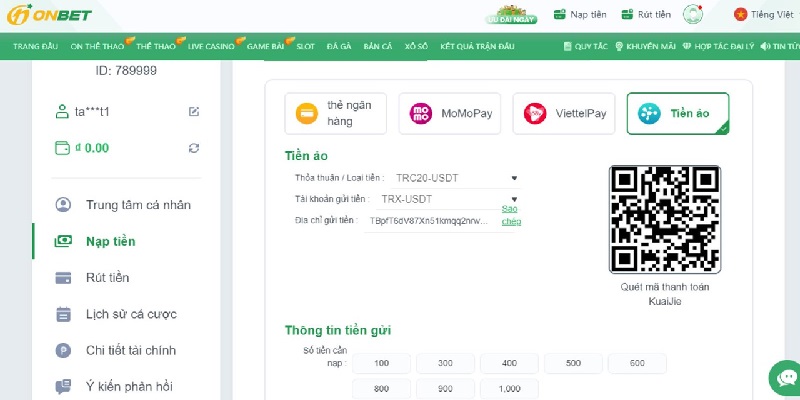Viewport: 800px width, 400px height.
Task: Open the user avatar in header
Action: 693,14
